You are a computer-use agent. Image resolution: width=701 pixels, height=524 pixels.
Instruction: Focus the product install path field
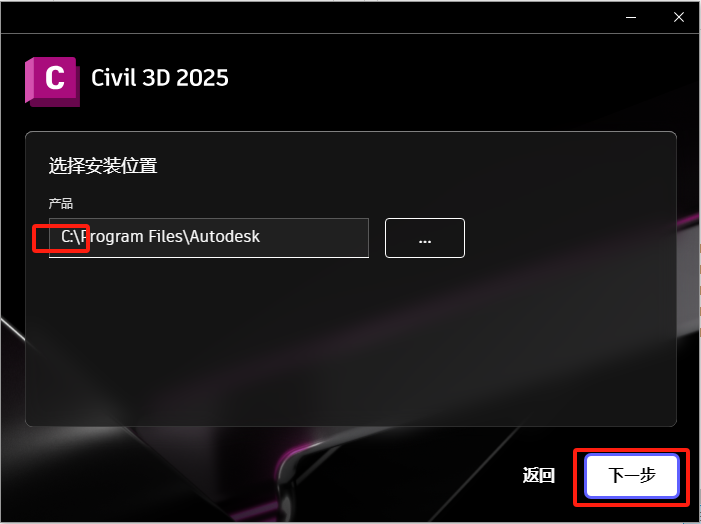209,238
